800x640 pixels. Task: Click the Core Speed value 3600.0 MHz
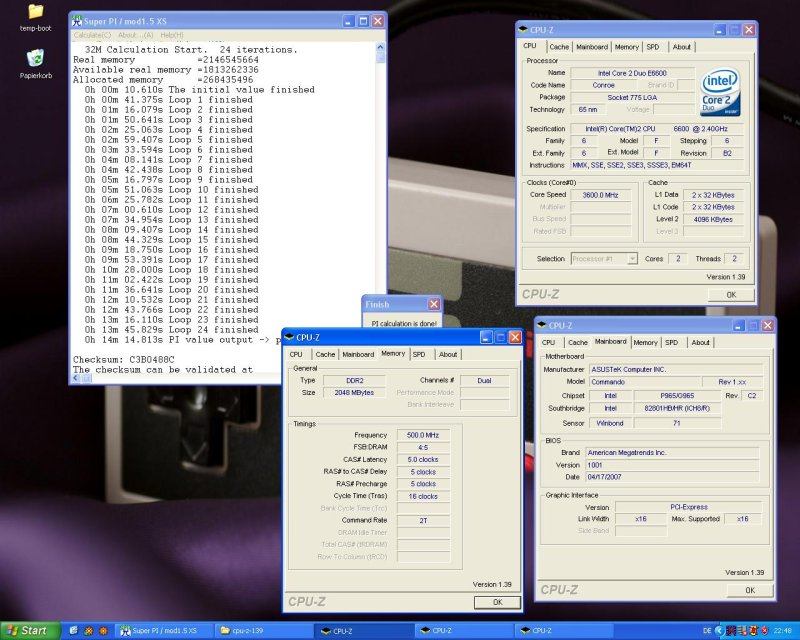(600, 195)
